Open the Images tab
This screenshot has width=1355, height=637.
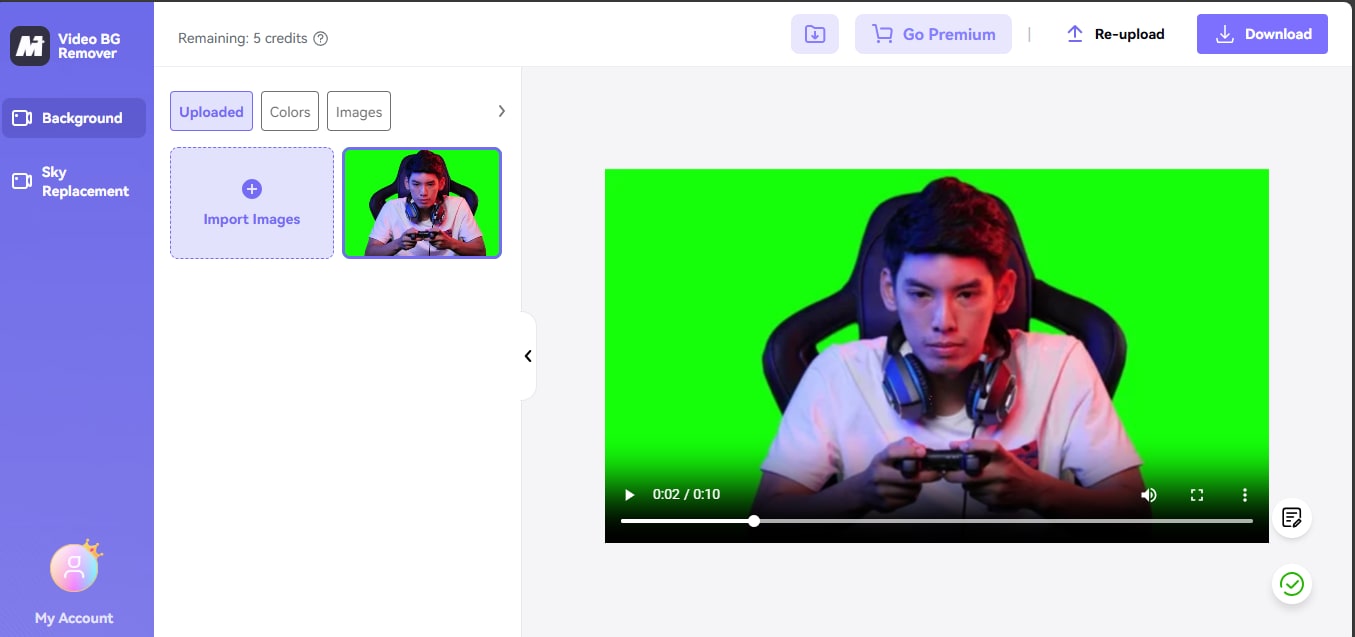[x=358, y=111]
